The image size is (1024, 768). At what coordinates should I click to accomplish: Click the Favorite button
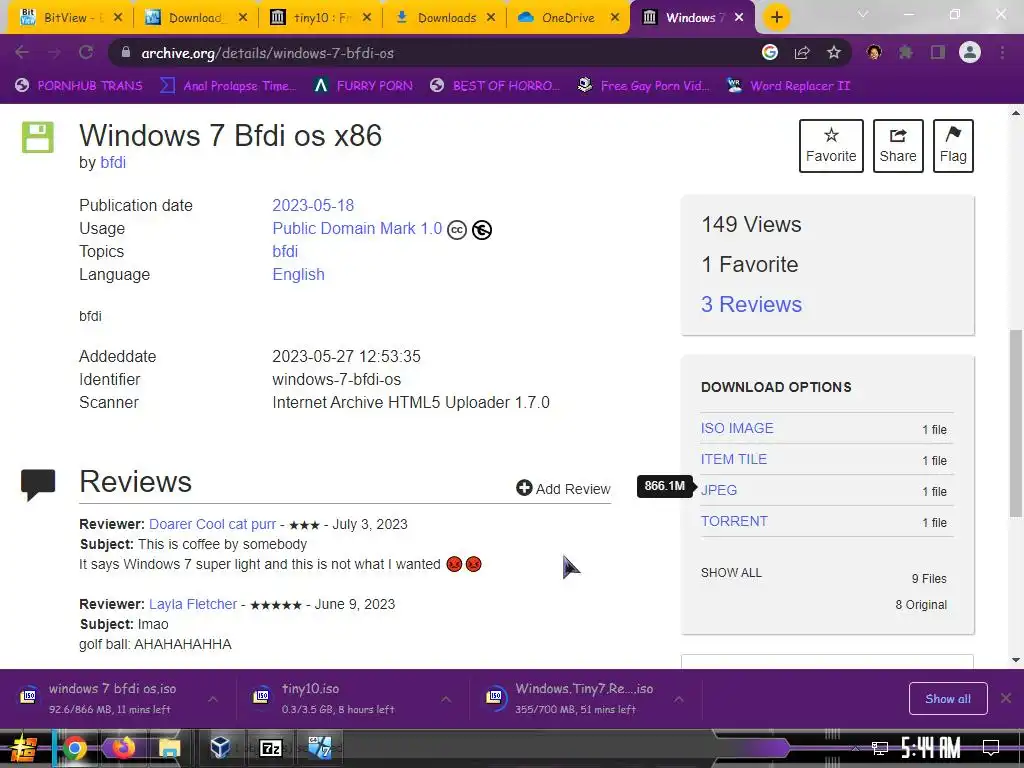[x=831, y=146]
